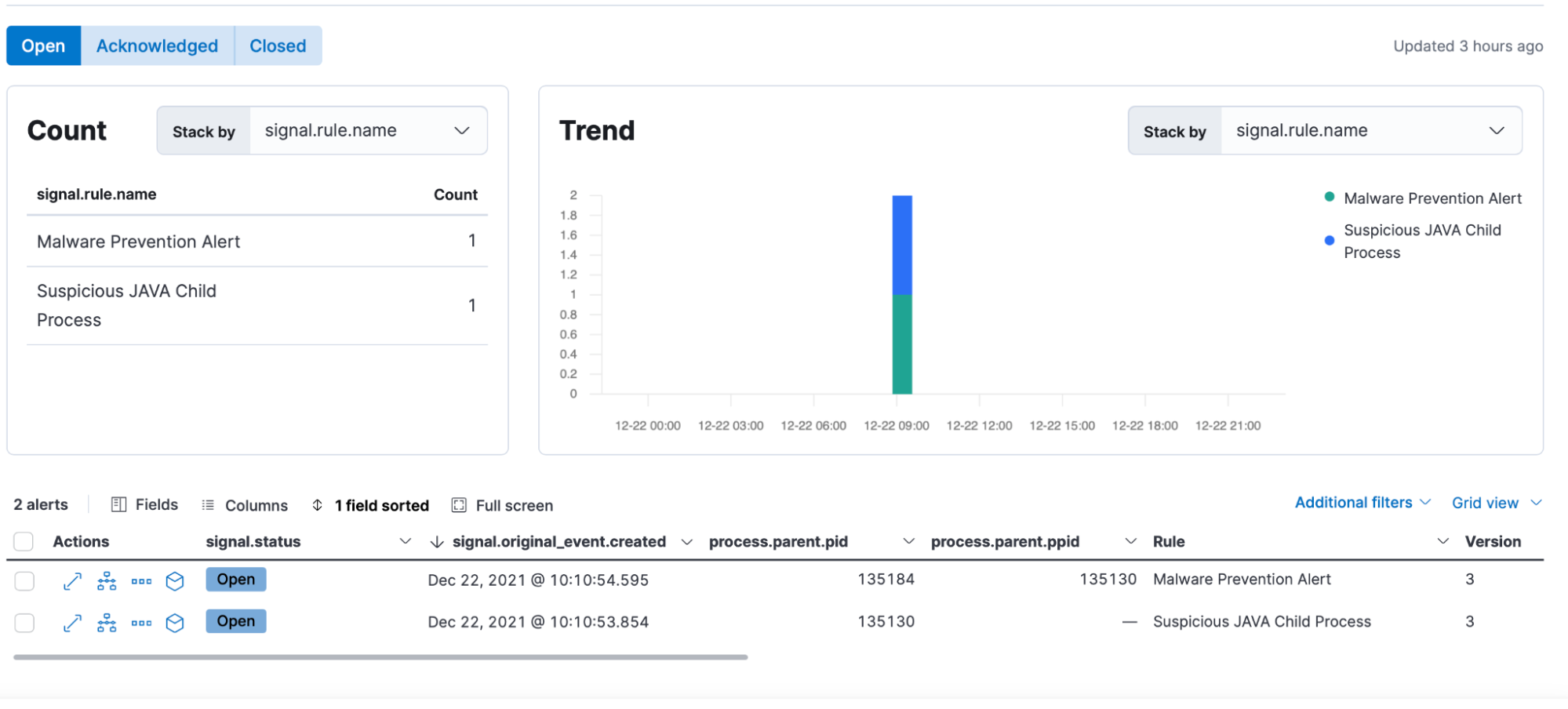Click Open status badge for Malware Prevention Alert
The image size is (1568, 709).
coord(236,580)
